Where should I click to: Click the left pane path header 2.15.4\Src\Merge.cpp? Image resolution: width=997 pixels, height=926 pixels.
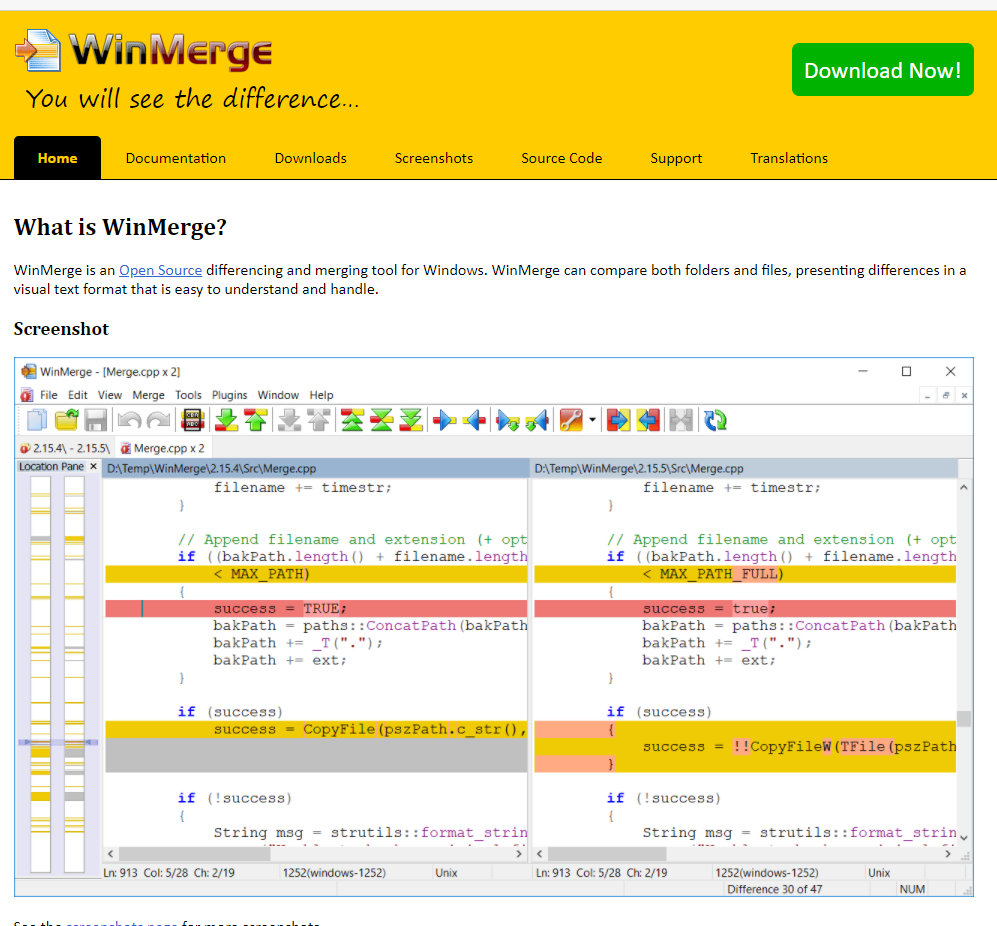316,469
